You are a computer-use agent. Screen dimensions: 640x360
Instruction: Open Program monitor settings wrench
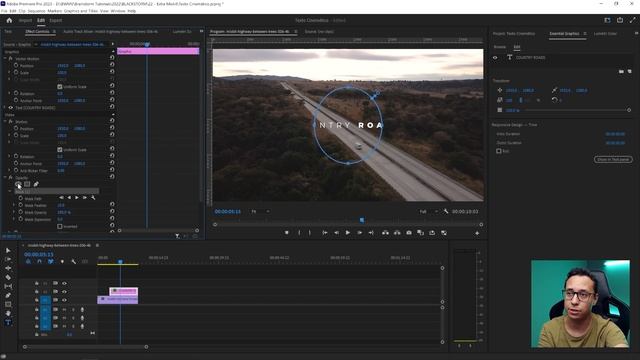click(x=446, y=211)
